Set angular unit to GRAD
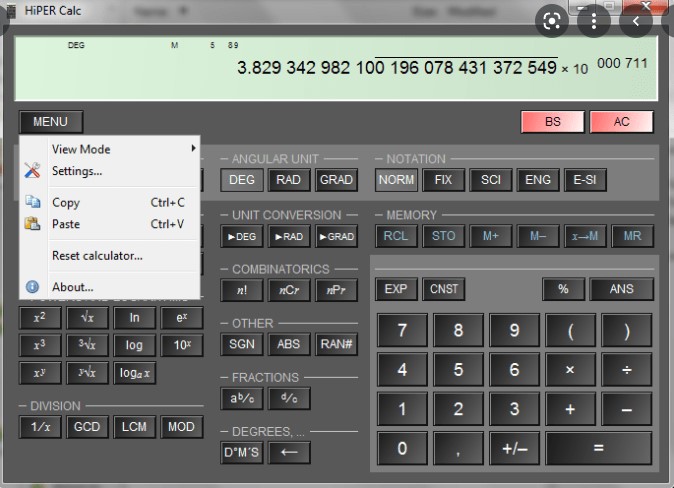Viewport: 674px width, 488px height. 336,180
